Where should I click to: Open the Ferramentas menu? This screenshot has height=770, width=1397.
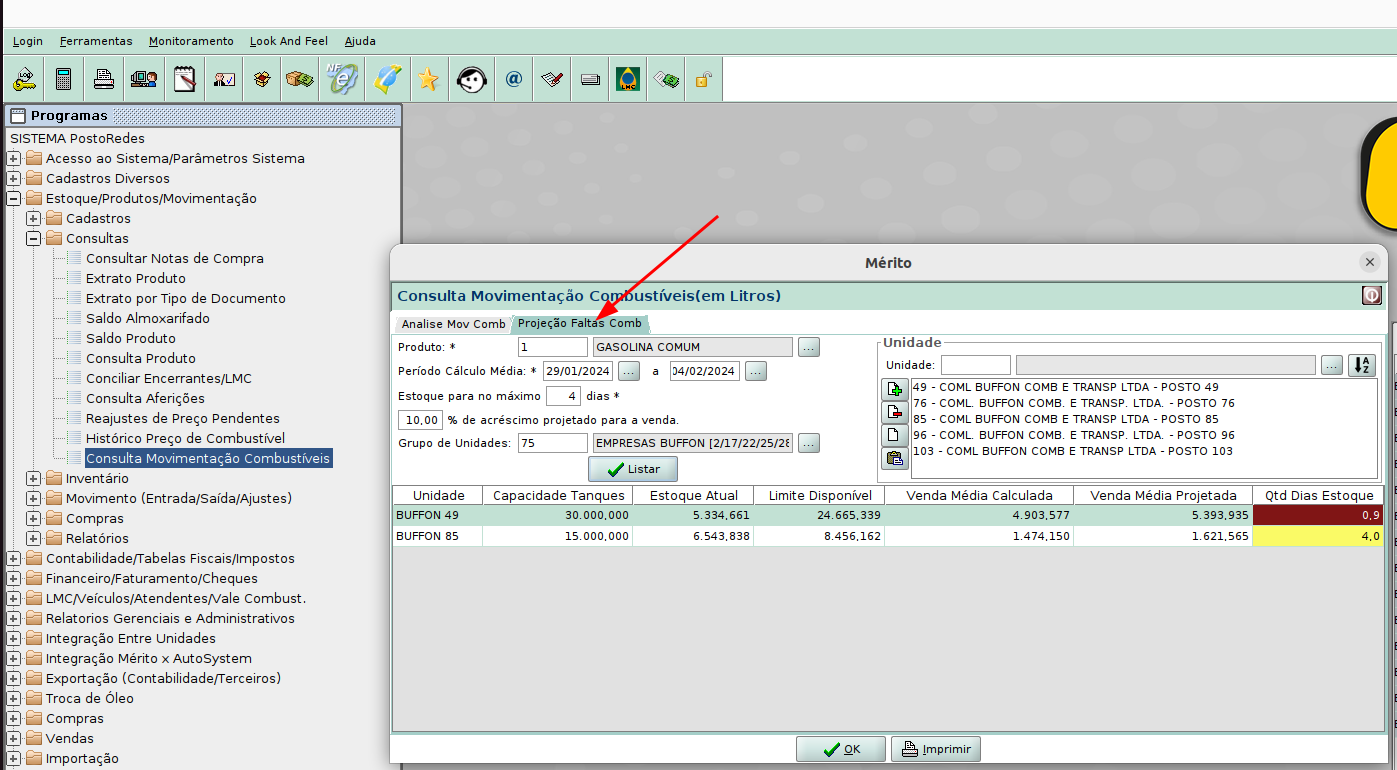96,41
